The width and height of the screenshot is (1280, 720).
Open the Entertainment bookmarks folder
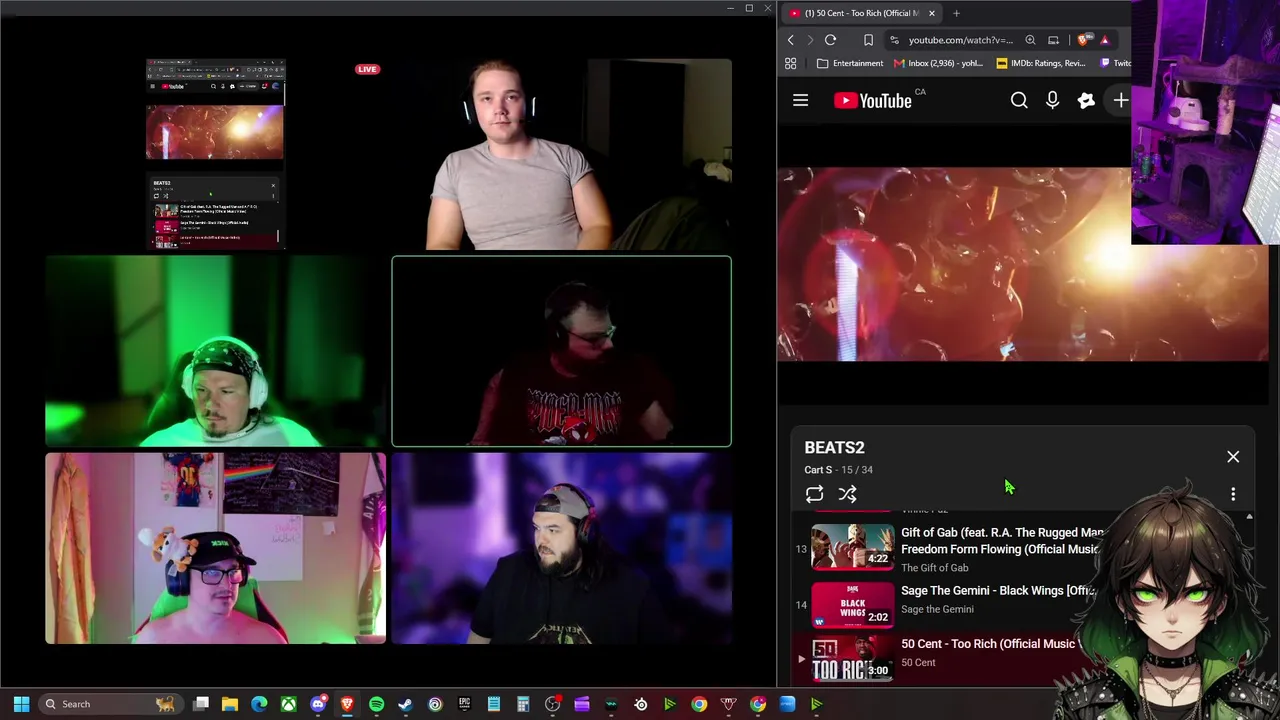(850, 63)
